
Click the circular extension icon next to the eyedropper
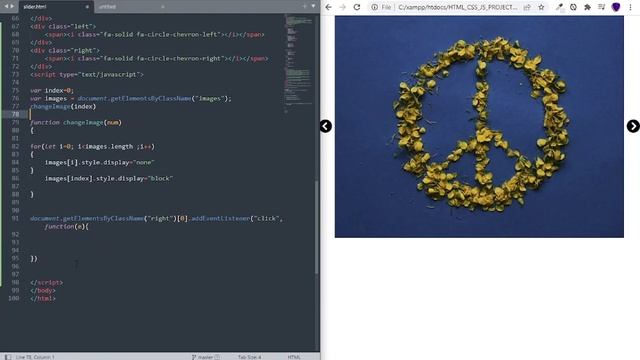pos(573,7)
